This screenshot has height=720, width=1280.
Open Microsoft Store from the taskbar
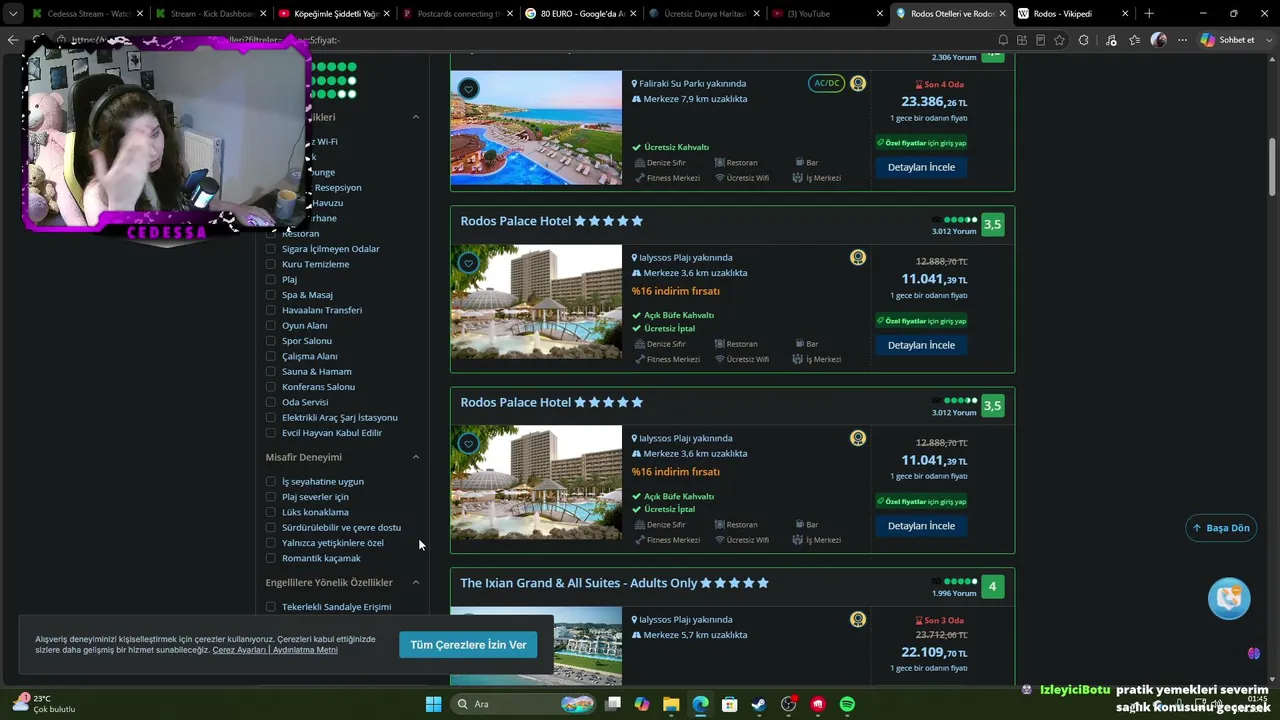pos(730,704)
